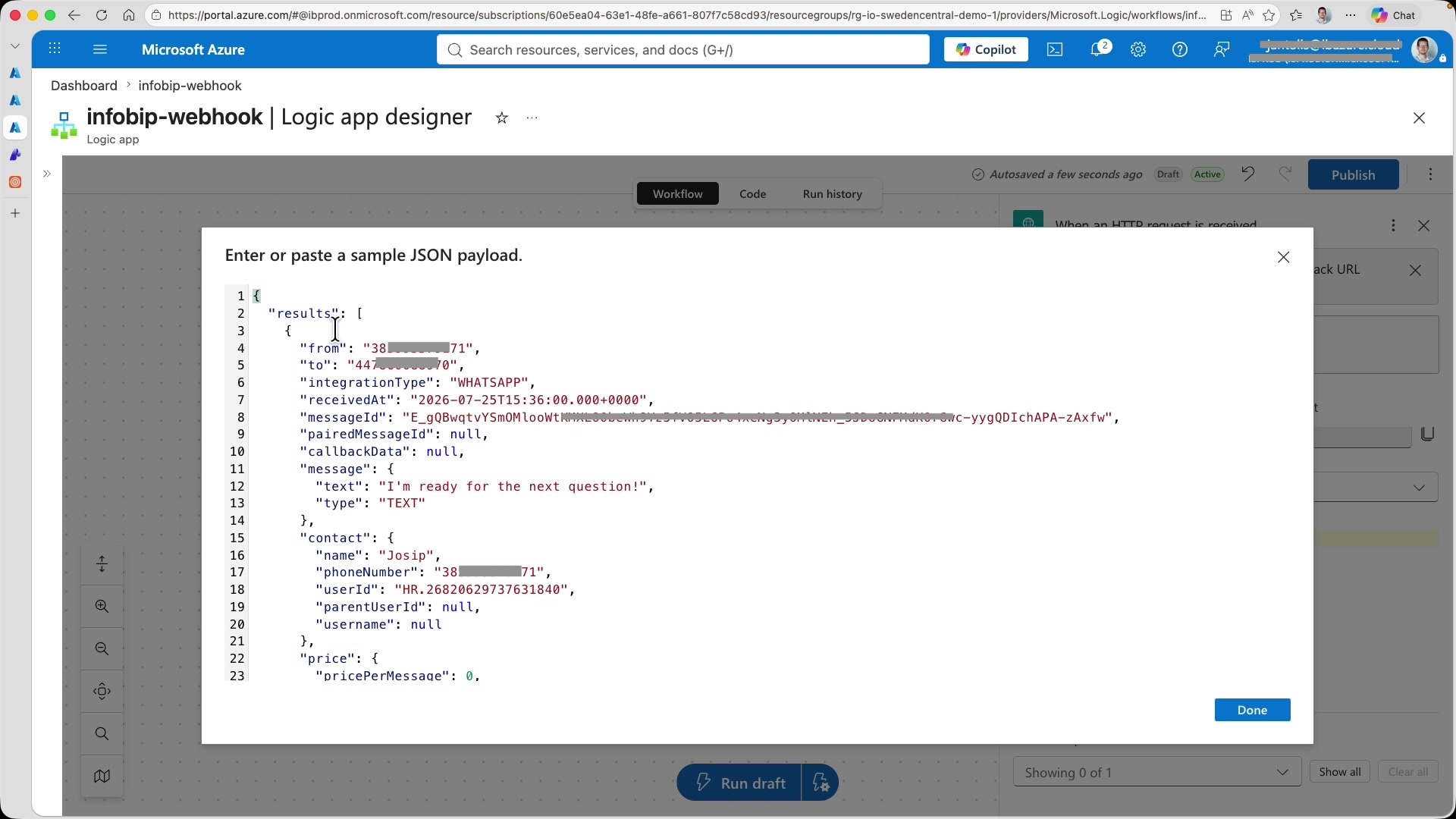This screenshot has height=819, width=1456.
Task: Close the sample JSON payload dialog
Action: pyautogui.click(x=1283, y=257)
